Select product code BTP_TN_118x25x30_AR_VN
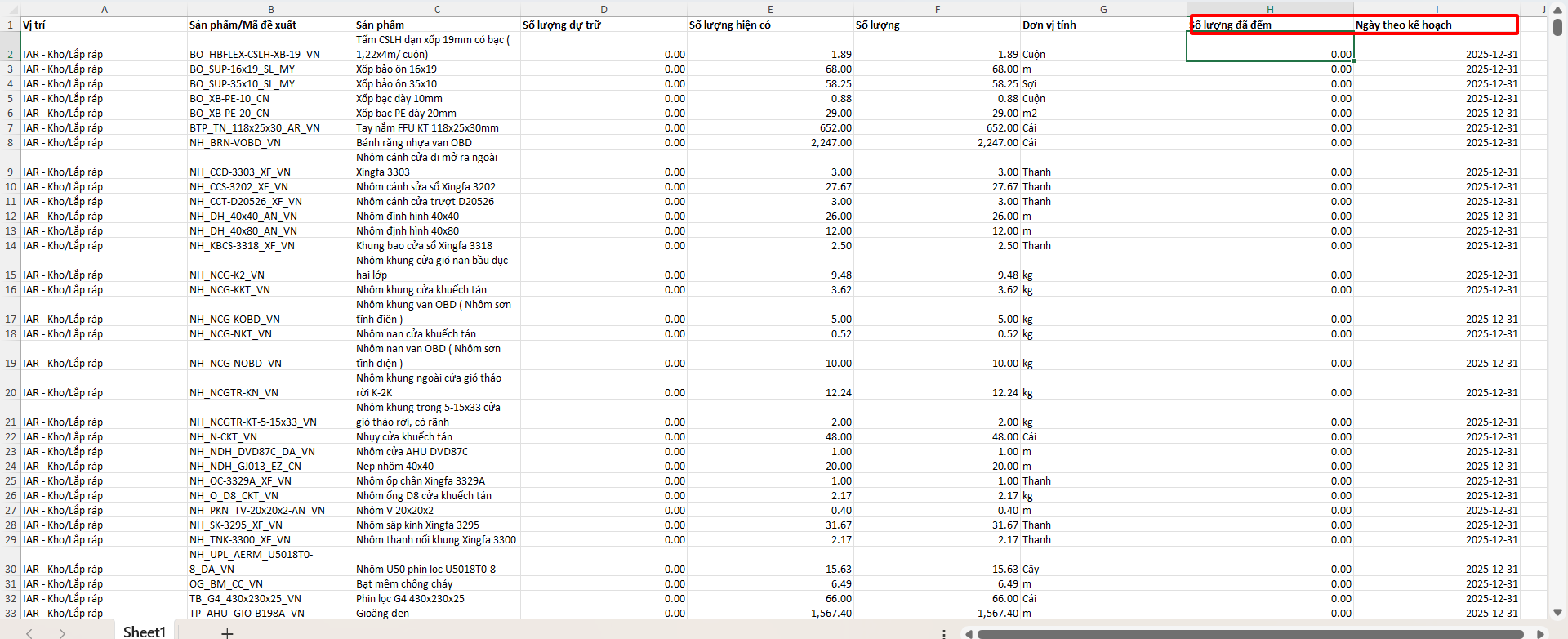The height and width of the screenshot is (639, 1568). pos(270,128)
